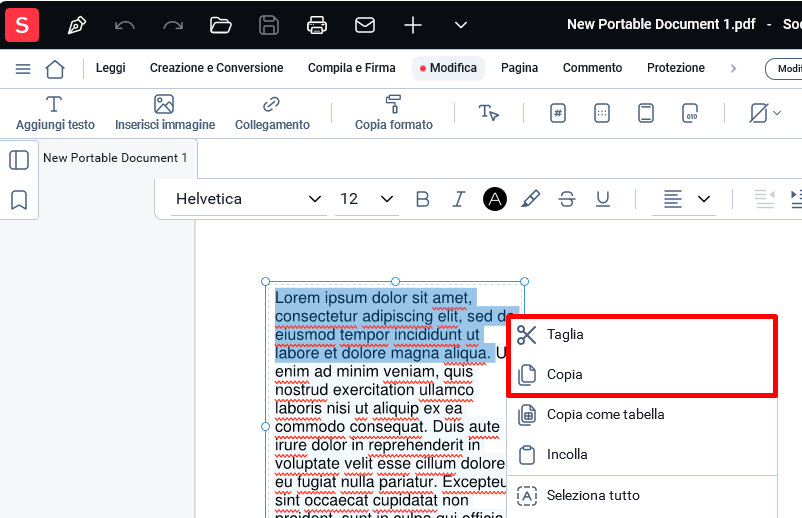Viewport: 802px width, 518px height.
Task: Show more ribbon tabs with right chevron
Action: [733, 69]
